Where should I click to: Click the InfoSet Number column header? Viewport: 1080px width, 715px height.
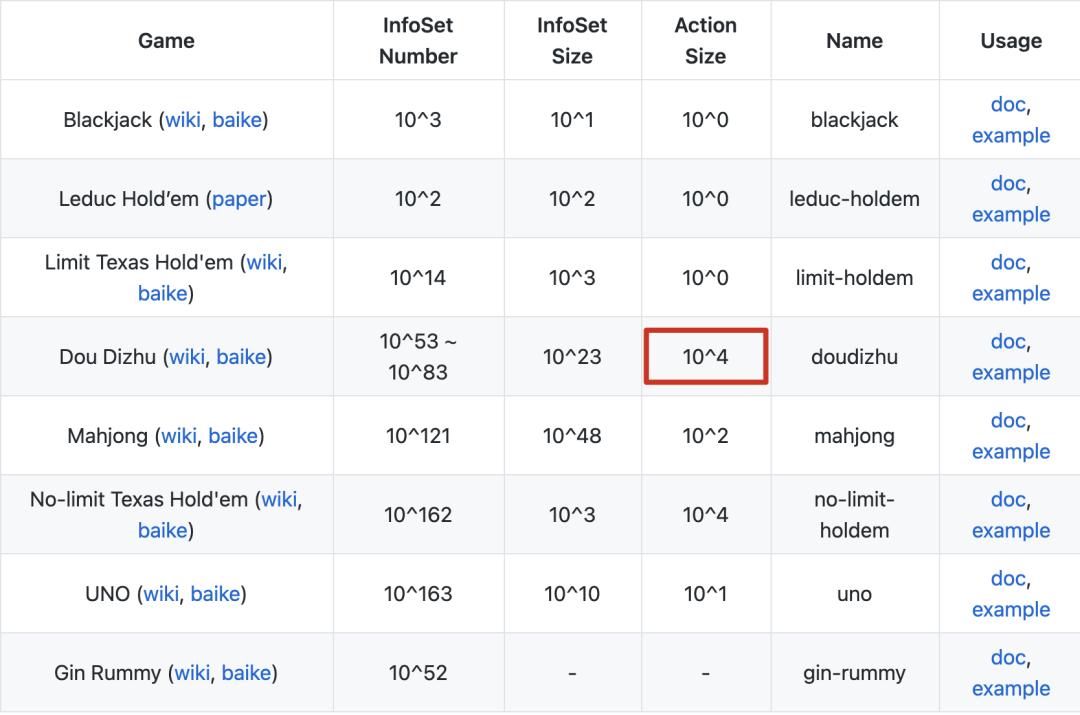(418, 41)
